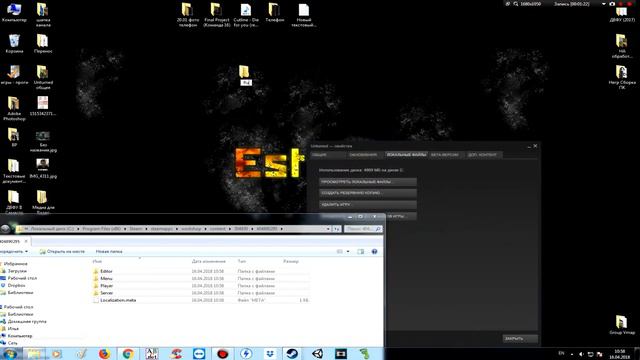Select the IMG_4311.jpg desktop file
This screenshot has height=360, width=640.
point(43,169)
